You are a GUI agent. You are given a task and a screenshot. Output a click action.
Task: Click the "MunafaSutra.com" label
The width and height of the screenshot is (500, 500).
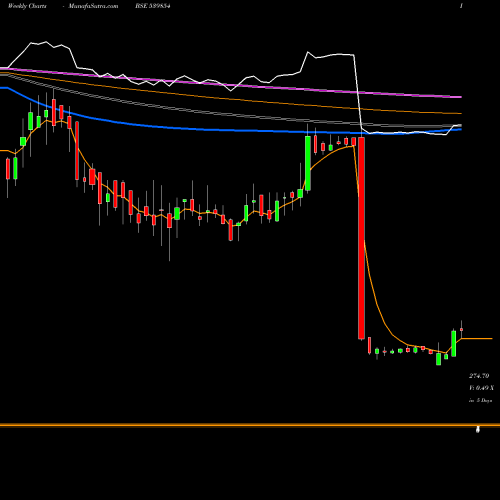tap(93, 6)
